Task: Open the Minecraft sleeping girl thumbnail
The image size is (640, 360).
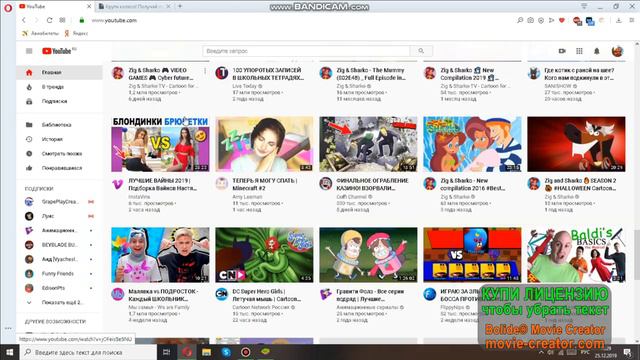Action: coord(264,144)
